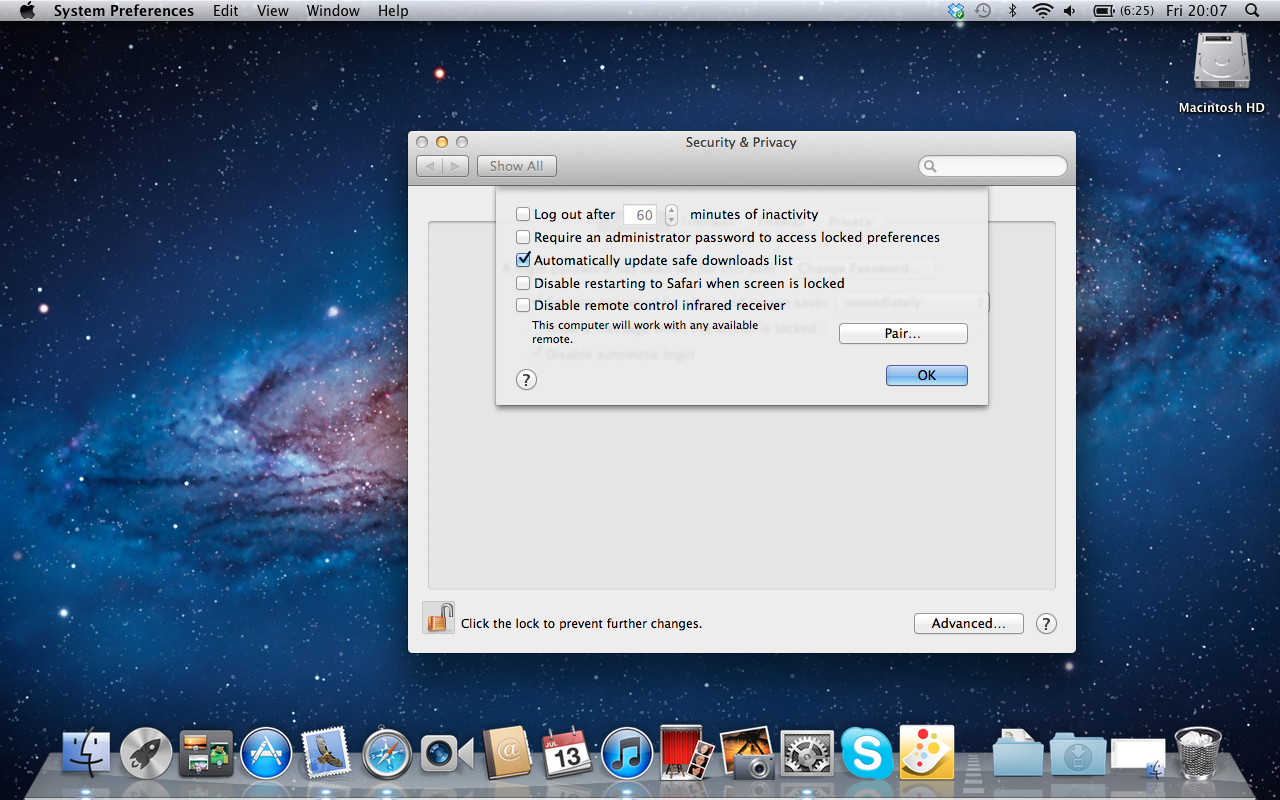Launch Skype from the Dock

866,752
